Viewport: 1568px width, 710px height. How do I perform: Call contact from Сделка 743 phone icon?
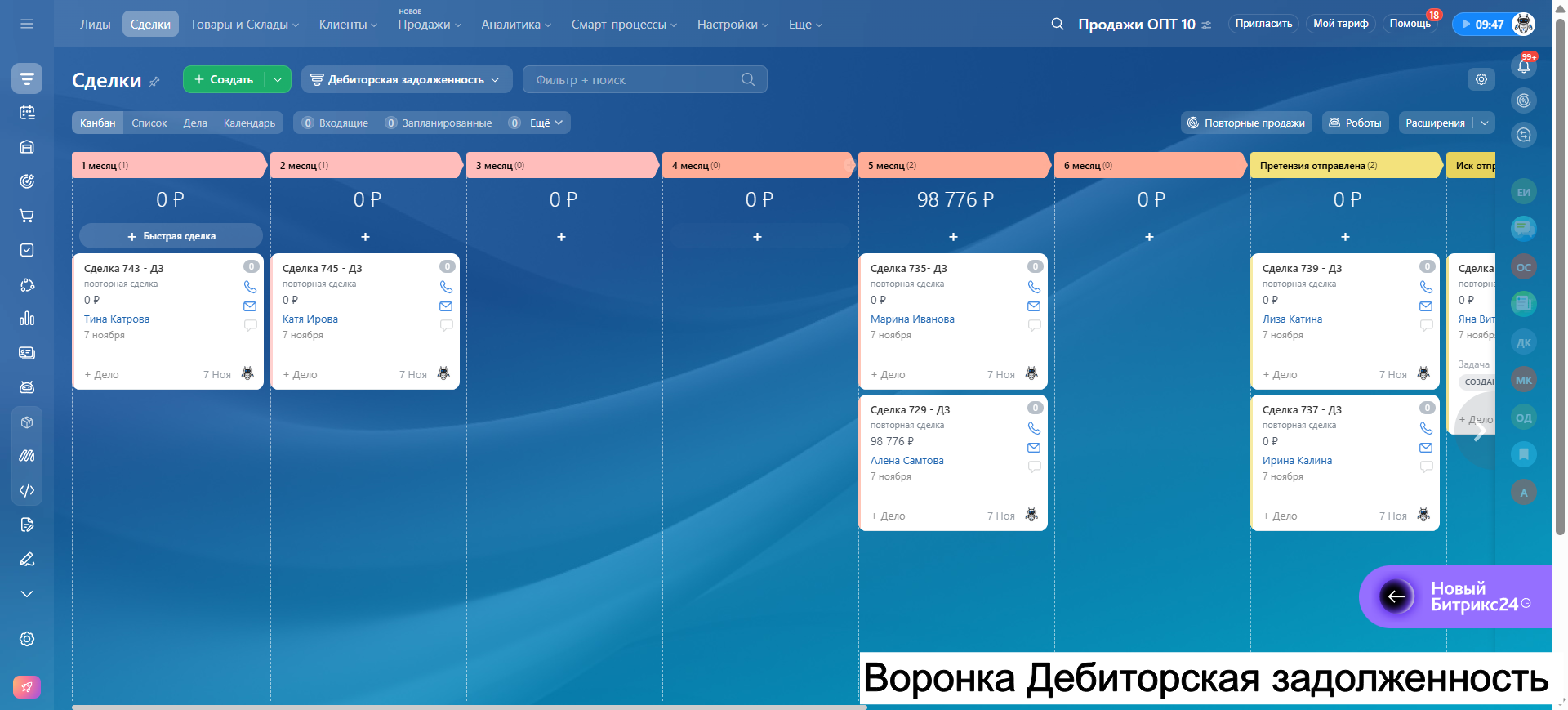250,287
